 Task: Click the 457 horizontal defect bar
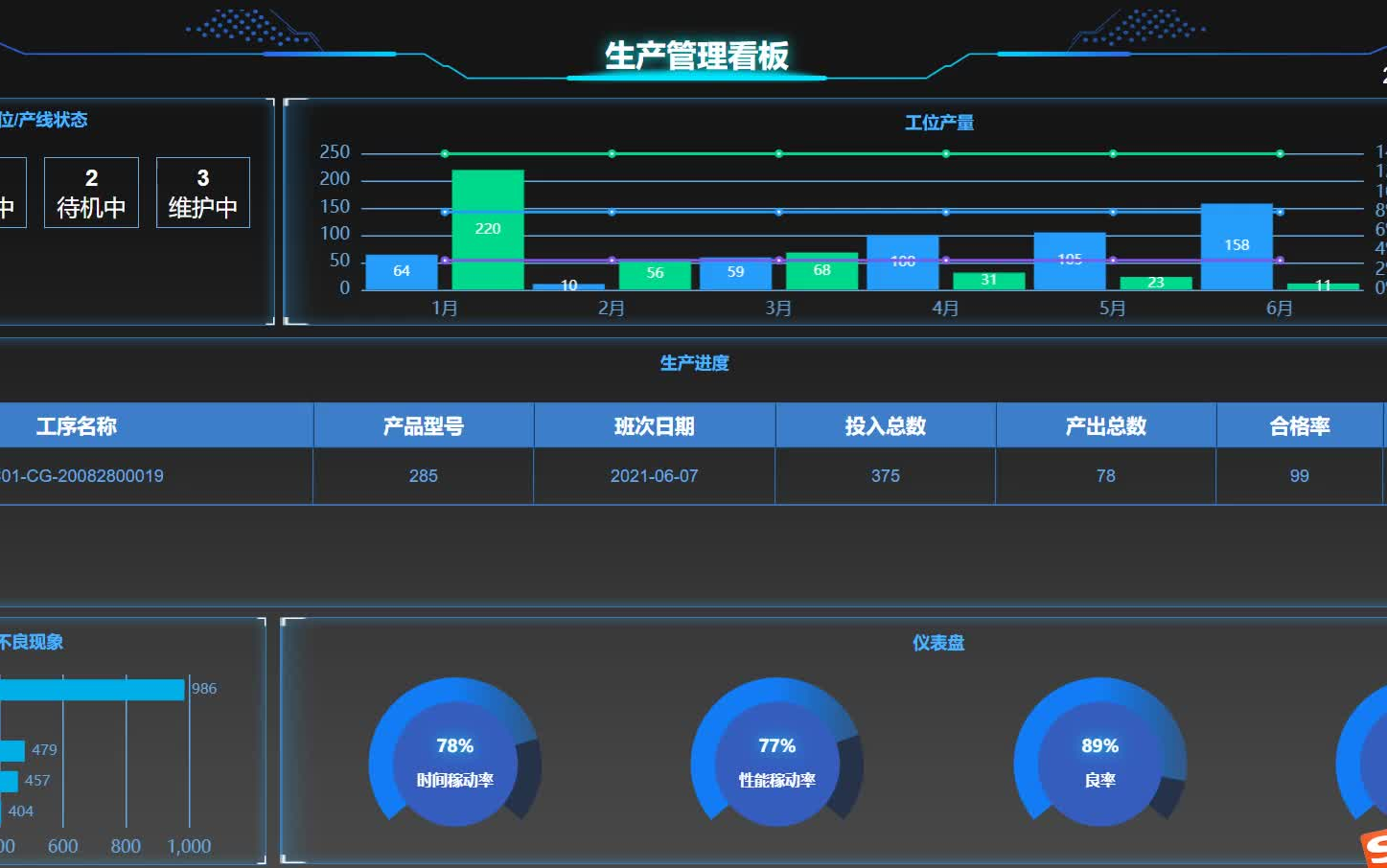[9, 781]
